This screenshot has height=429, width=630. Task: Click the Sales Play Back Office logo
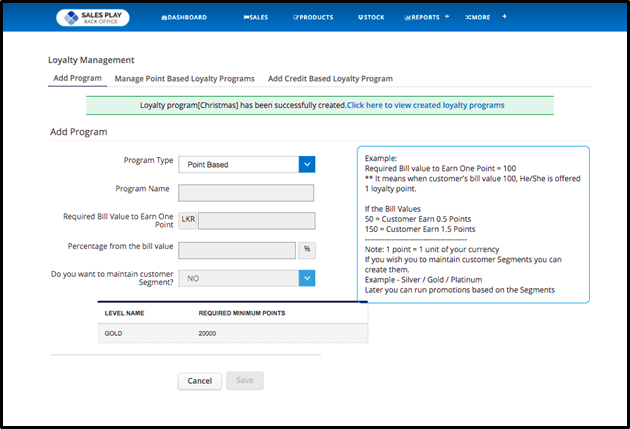(x=93, y=17)
